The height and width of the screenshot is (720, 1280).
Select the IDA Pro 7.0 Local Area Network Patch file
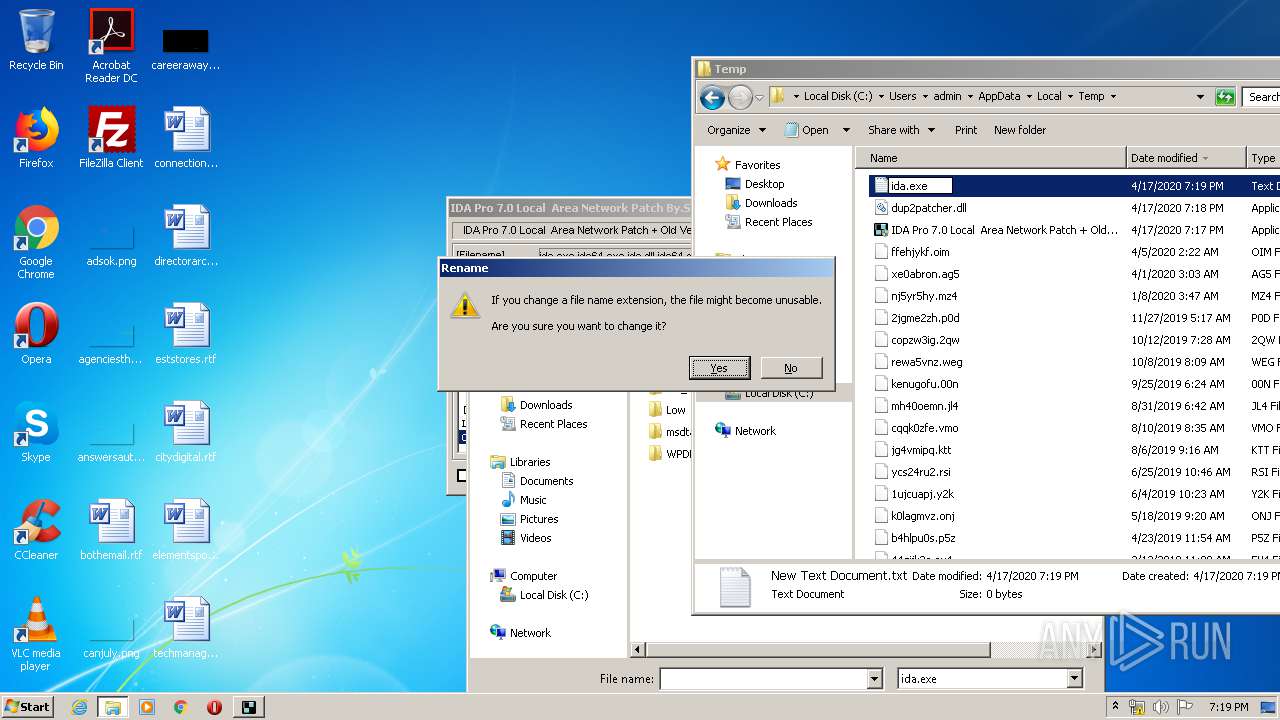click(1004, 230)
